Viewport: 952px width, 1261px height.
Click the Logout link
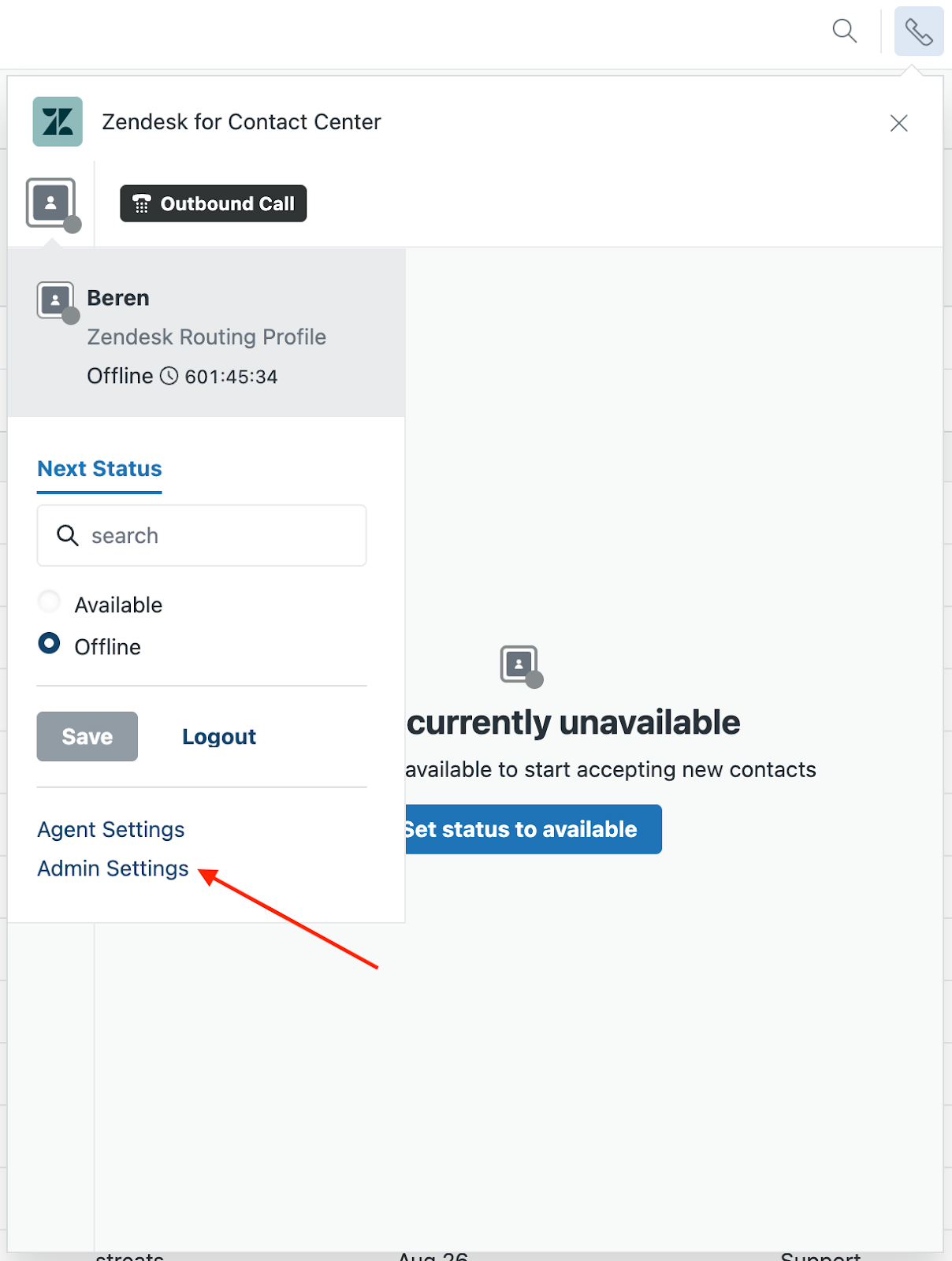pyautogui.click(x=219, y=737)
